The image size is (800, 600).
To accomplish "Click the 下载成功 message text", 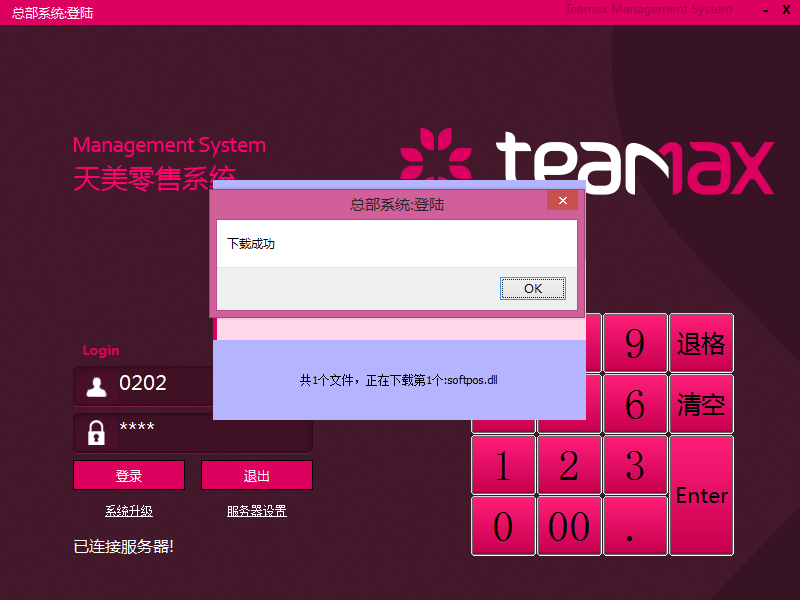I will click(x=251, y=244).
